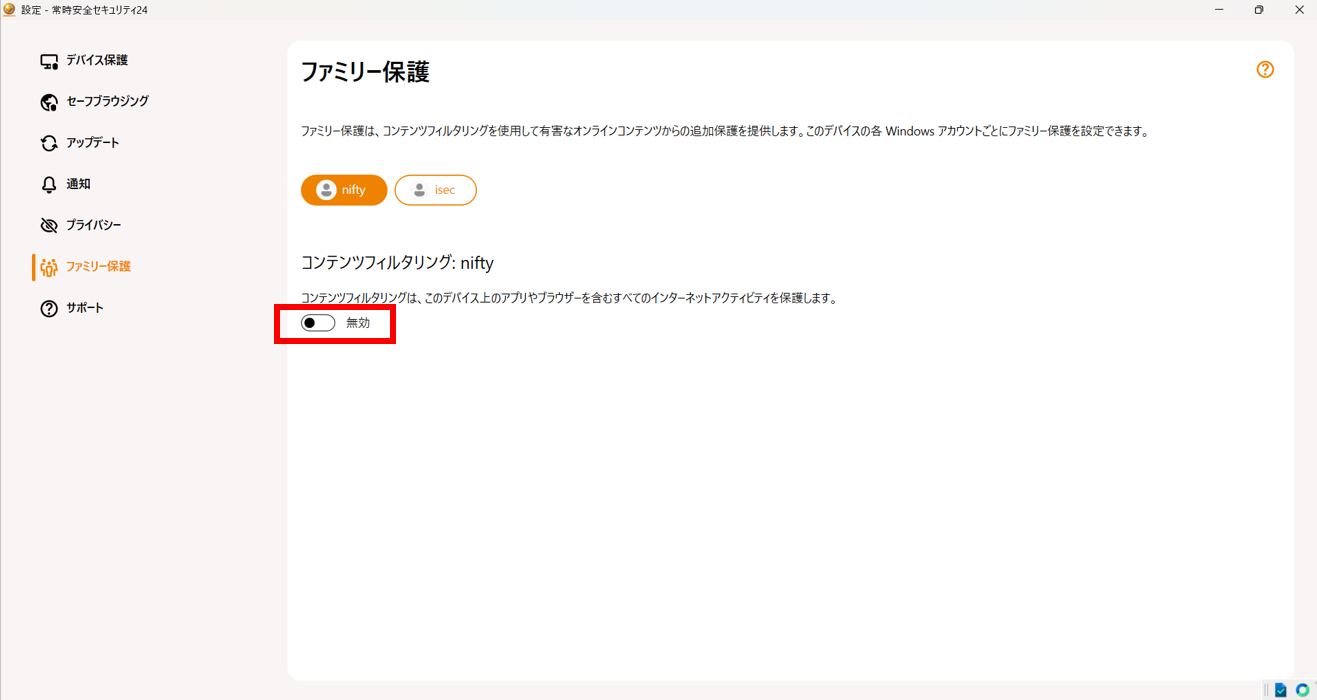1317x700 pixels.
Task: Click the blue icon in the system tray
Action: (x=1281, y=689)
